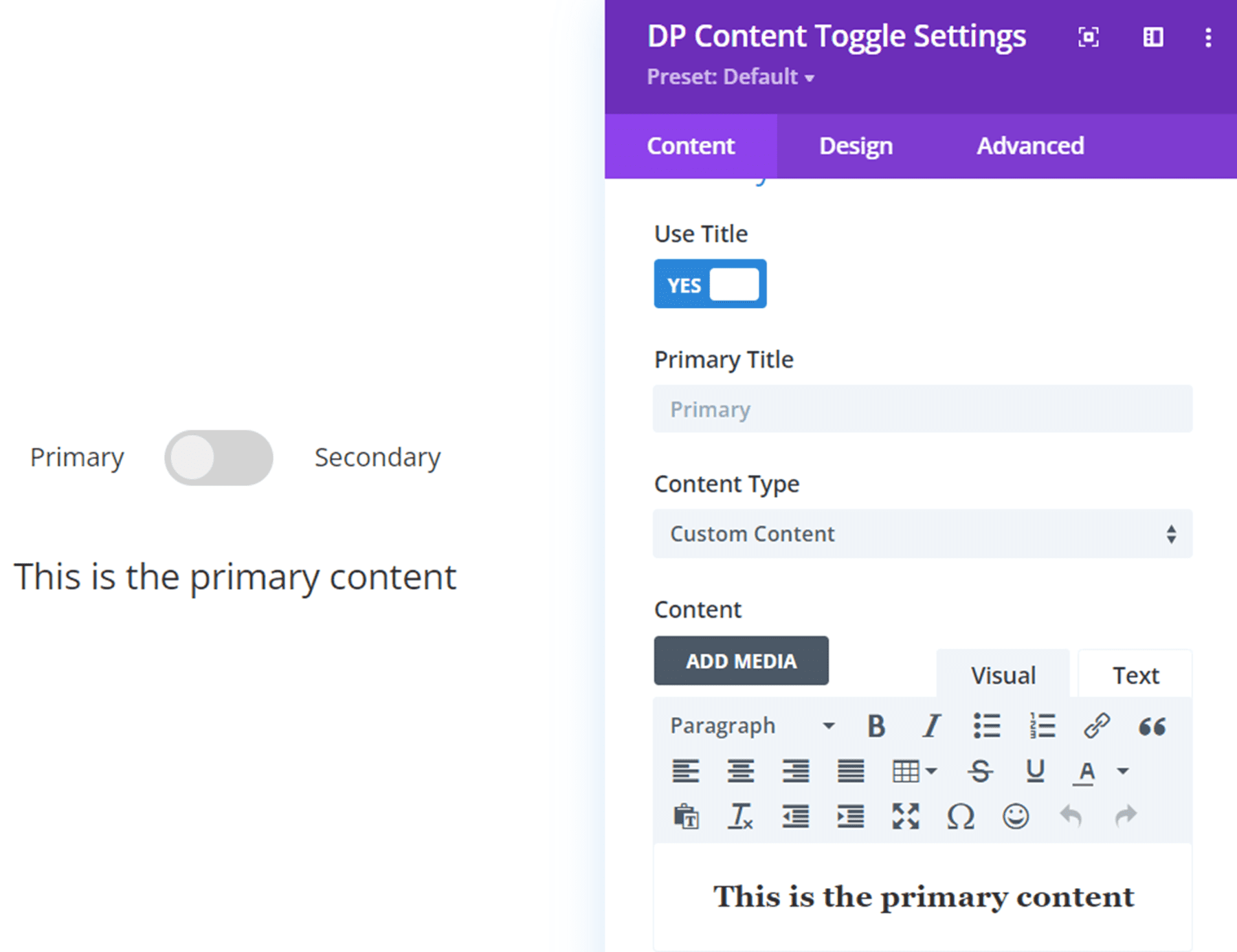Click the ADD MEDIA button
Image resolution: width=1237 pixels, height=952 pixels.
coord(741,661)
